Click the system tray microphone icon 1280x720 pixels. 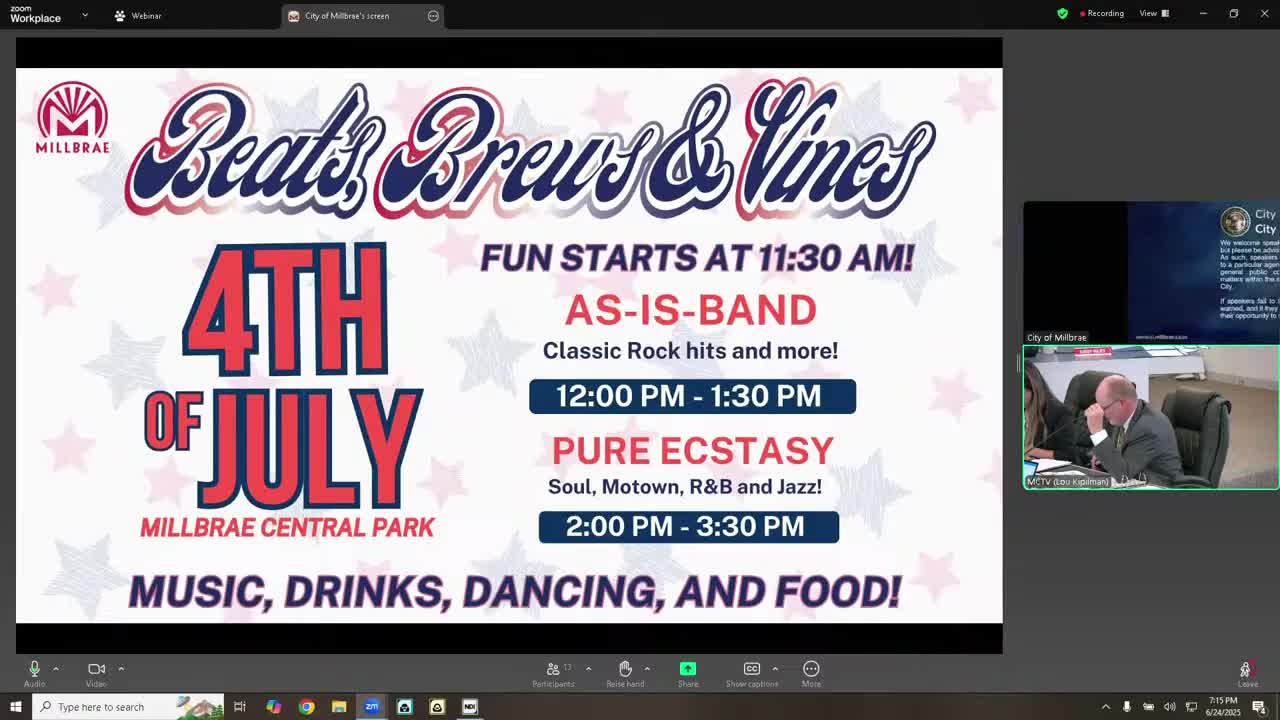(1127, 707)
